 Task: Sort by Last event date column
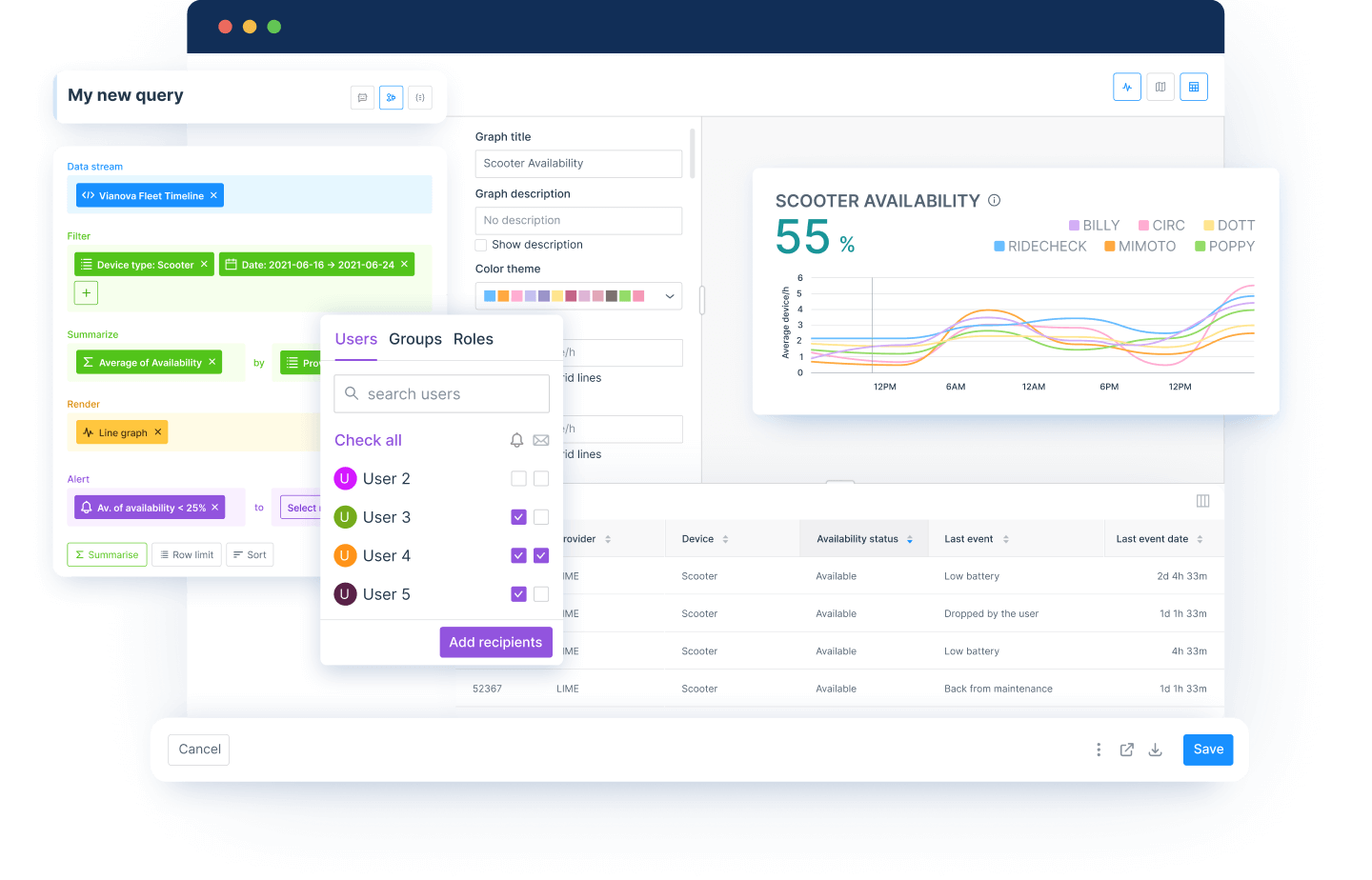tap(1200, 539)
